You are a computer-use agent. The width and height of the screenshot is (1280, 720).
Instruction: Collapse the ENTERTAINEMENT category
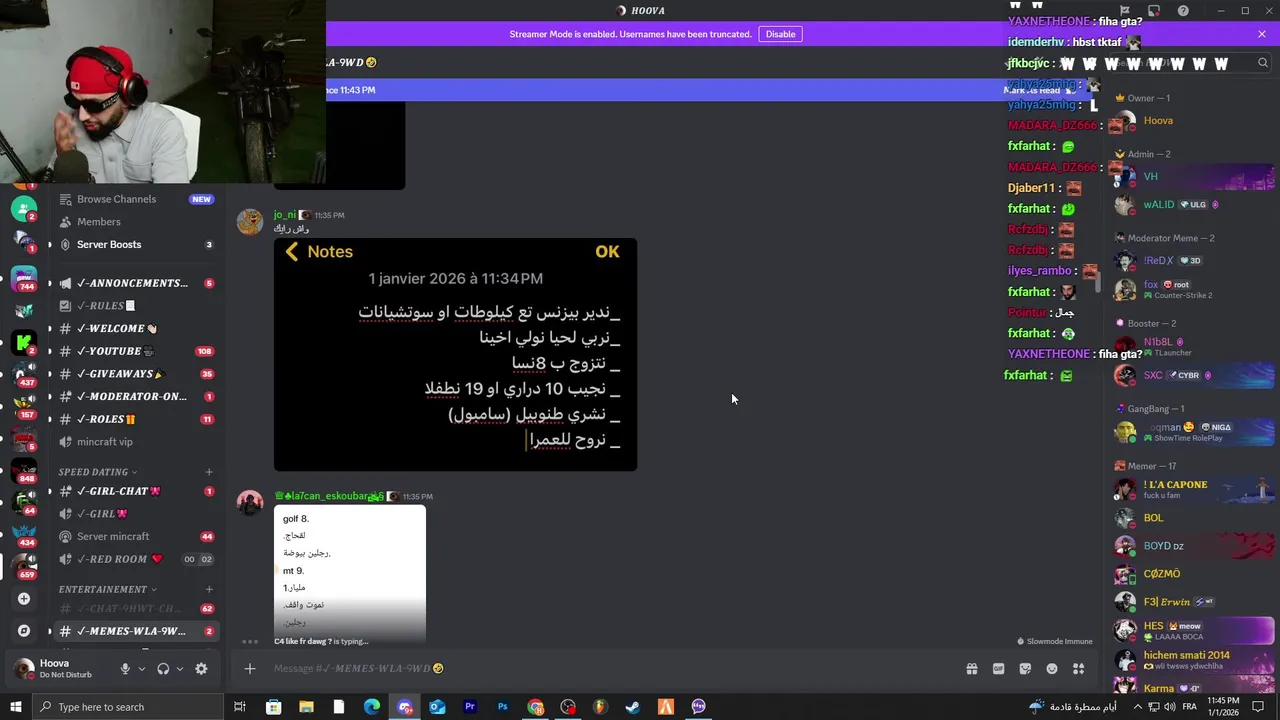point(107,590)
